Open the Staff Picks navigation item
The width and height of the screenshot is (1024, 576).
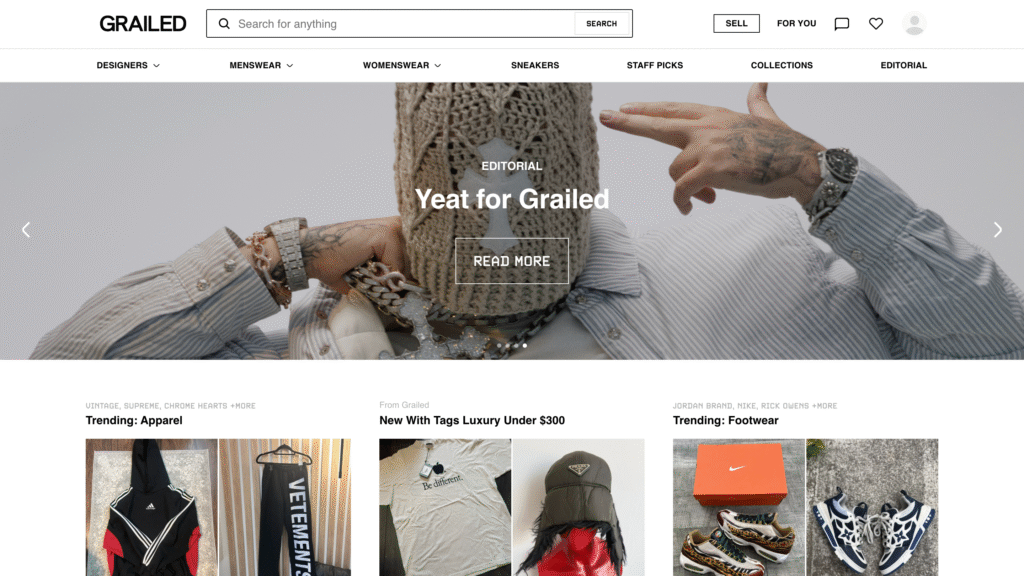click(654, 65)
